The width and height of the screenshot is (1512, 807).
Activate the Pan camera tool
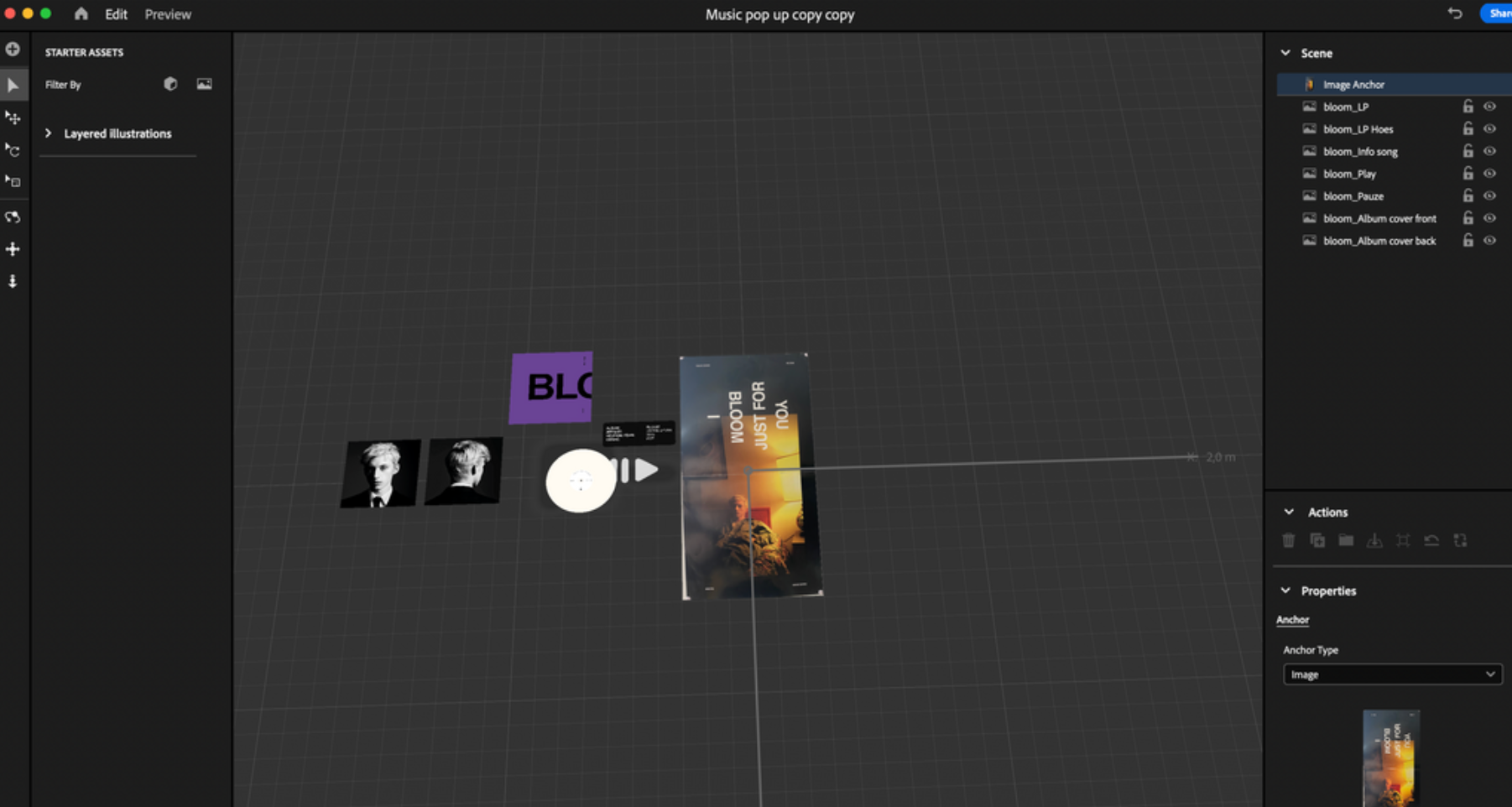[x=13, y=249]
